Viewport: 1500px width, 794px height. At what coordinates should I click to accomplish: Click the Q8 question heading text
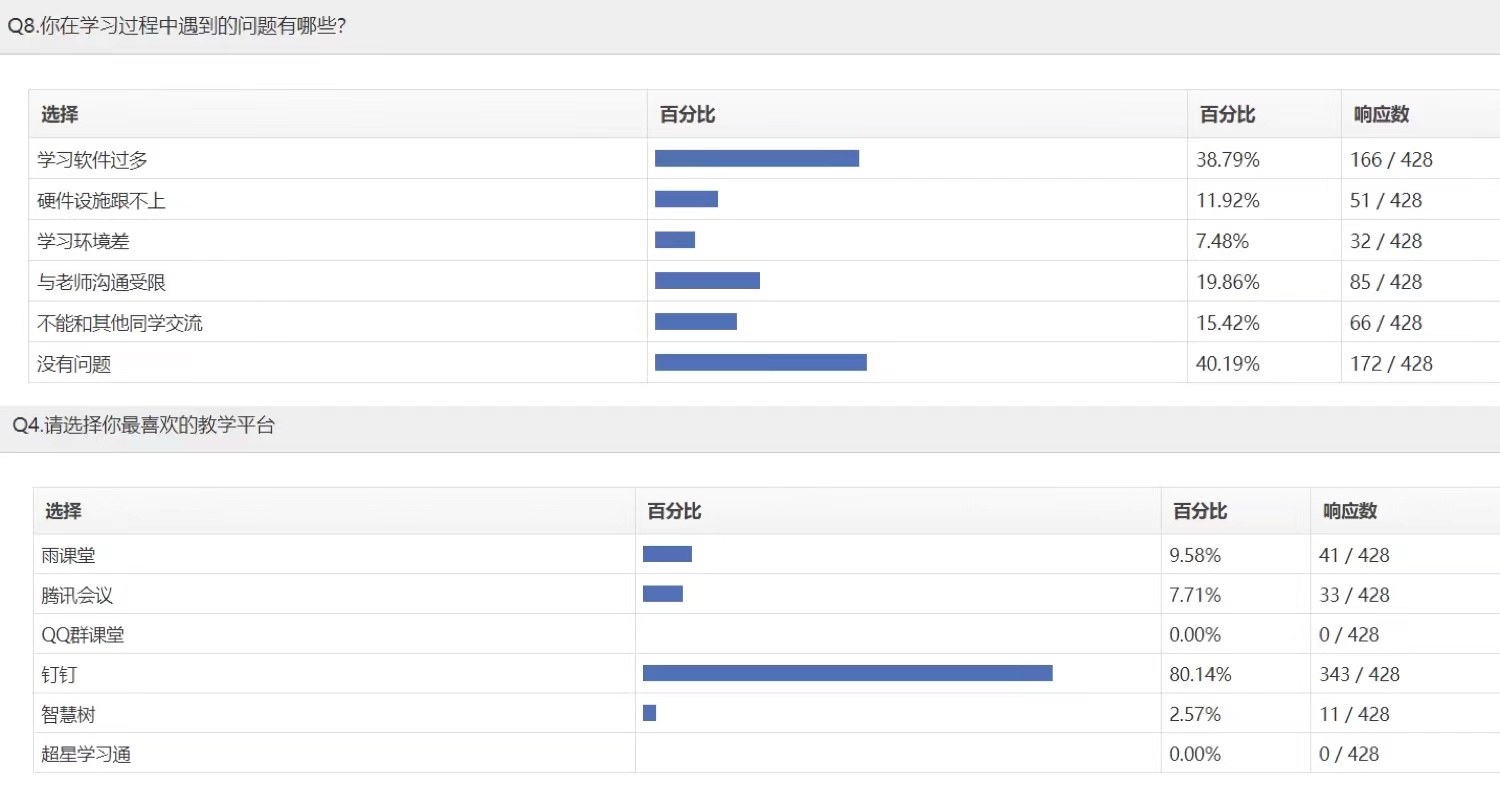177,27
